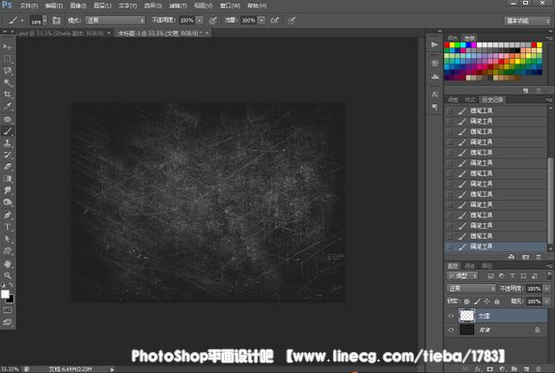Choose the Hand tool

tap(7, 264)
